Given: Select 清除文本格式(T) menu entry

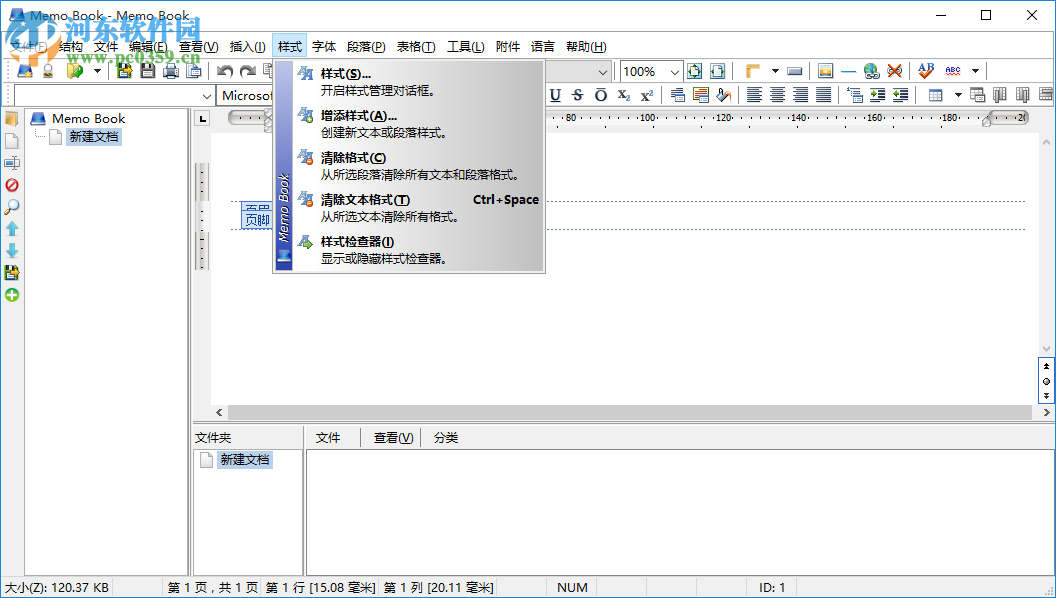Looking at the screenshot, I should click(x=418, y=207).
